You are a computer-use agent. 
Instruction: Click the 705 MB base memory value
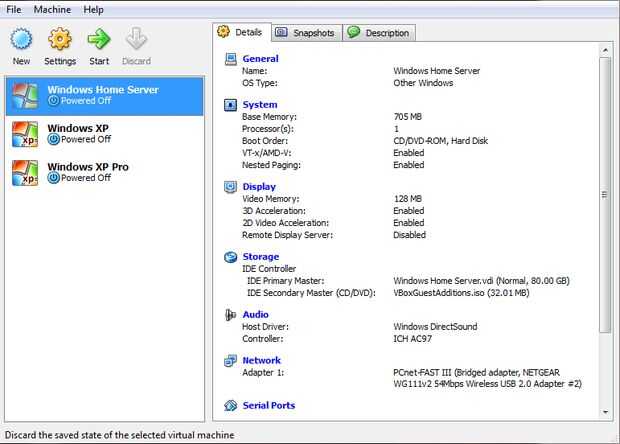408,117
